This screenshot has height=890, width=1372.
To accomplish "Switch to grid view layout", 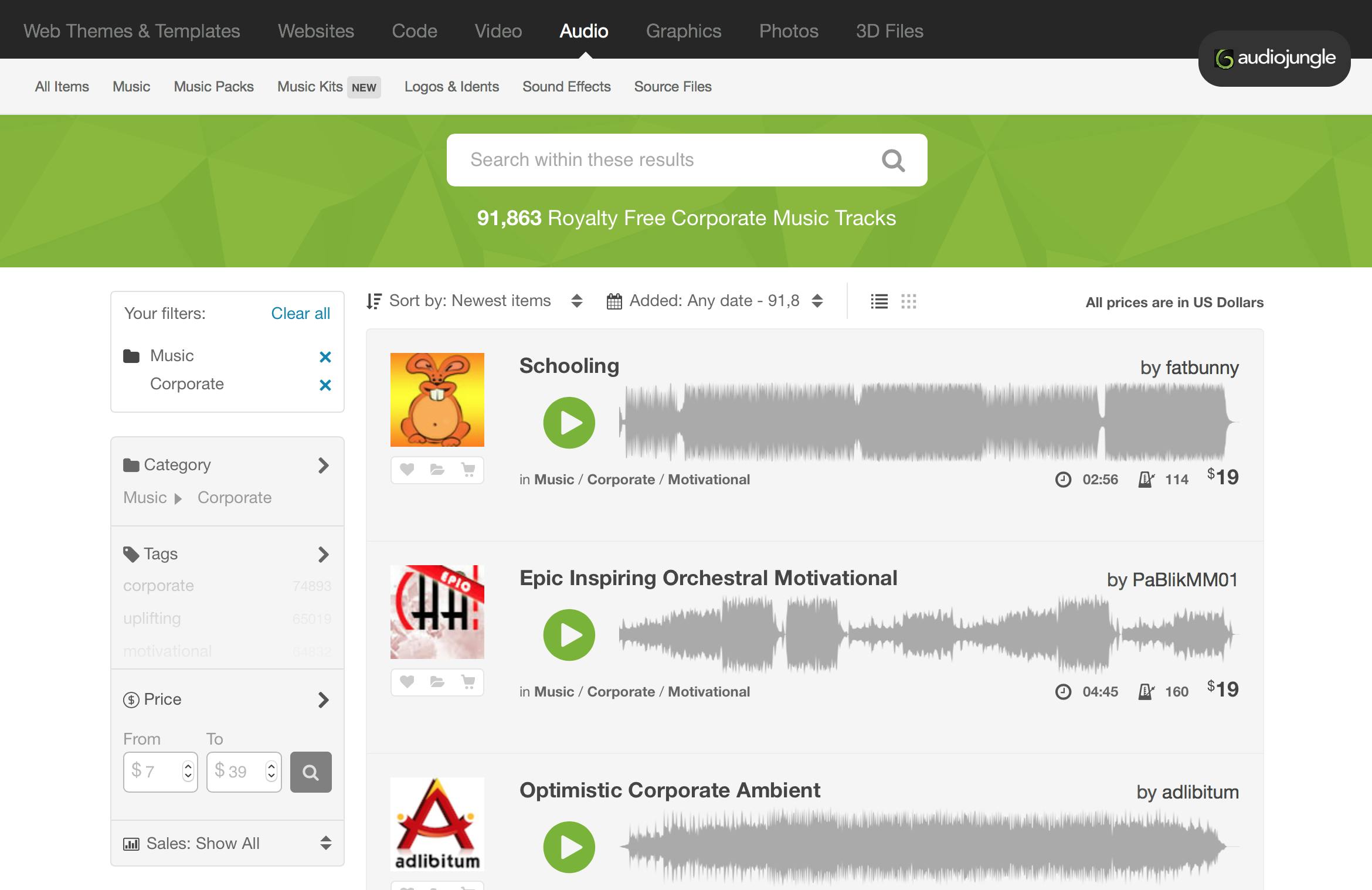I will click(908, 301).
